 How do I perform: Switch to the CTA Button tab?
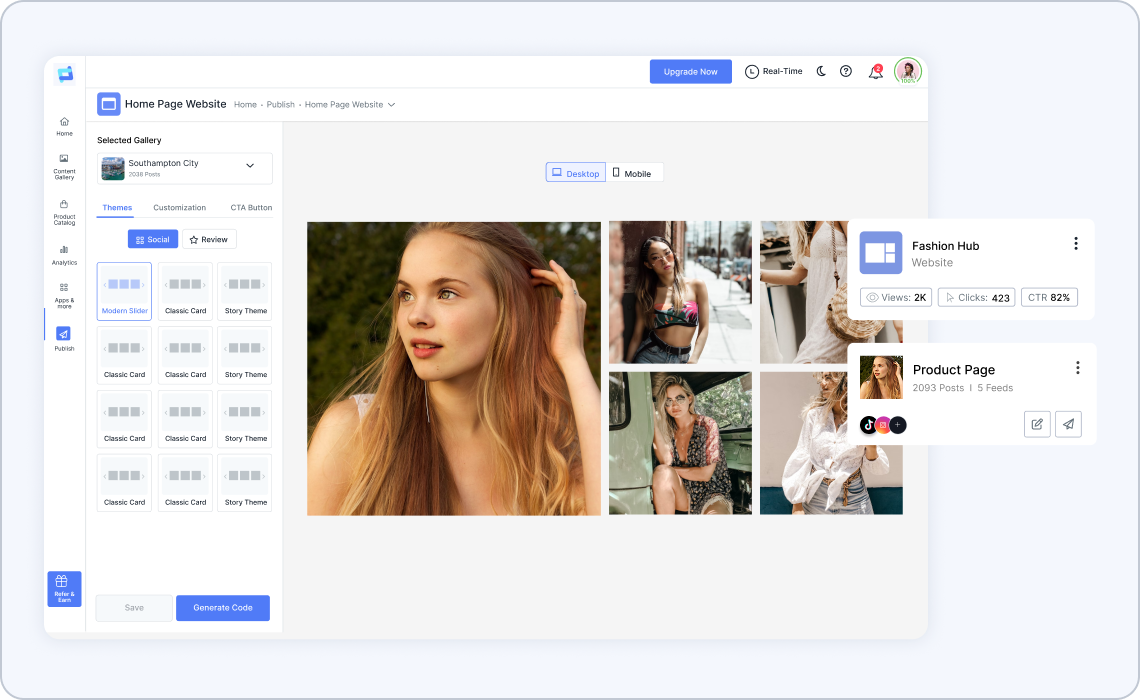[251, 208]
